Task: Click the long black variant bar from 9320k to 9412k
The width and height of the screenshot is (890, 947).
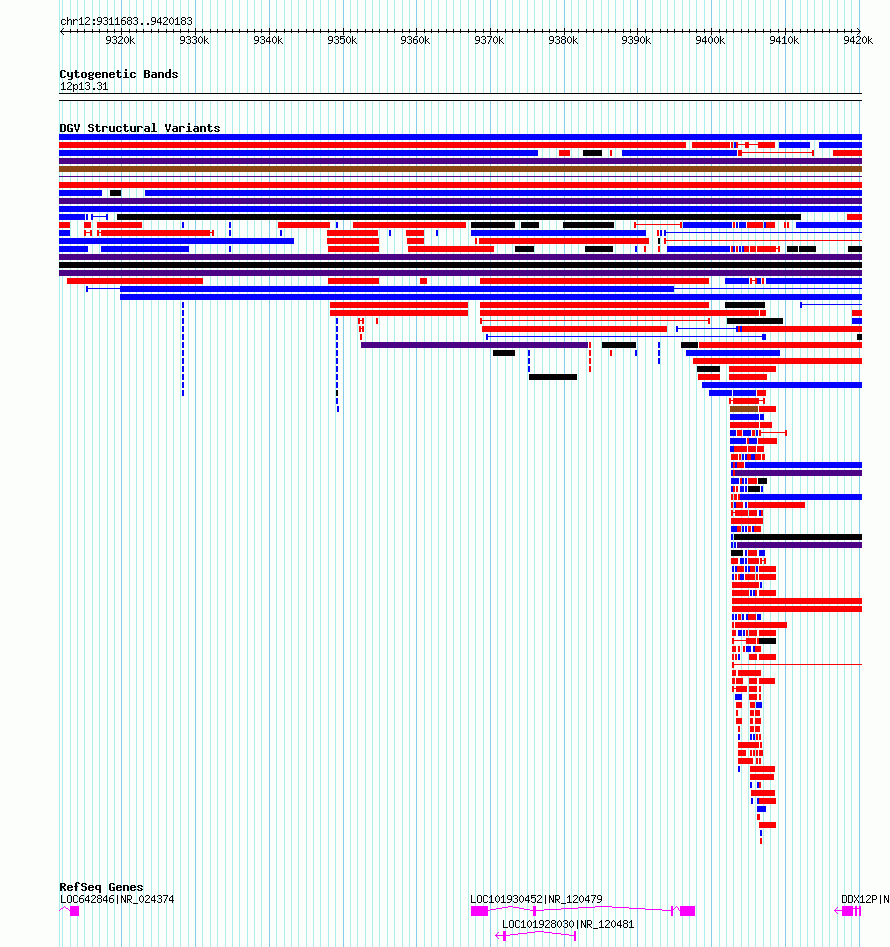Action: tap(459, 217)
